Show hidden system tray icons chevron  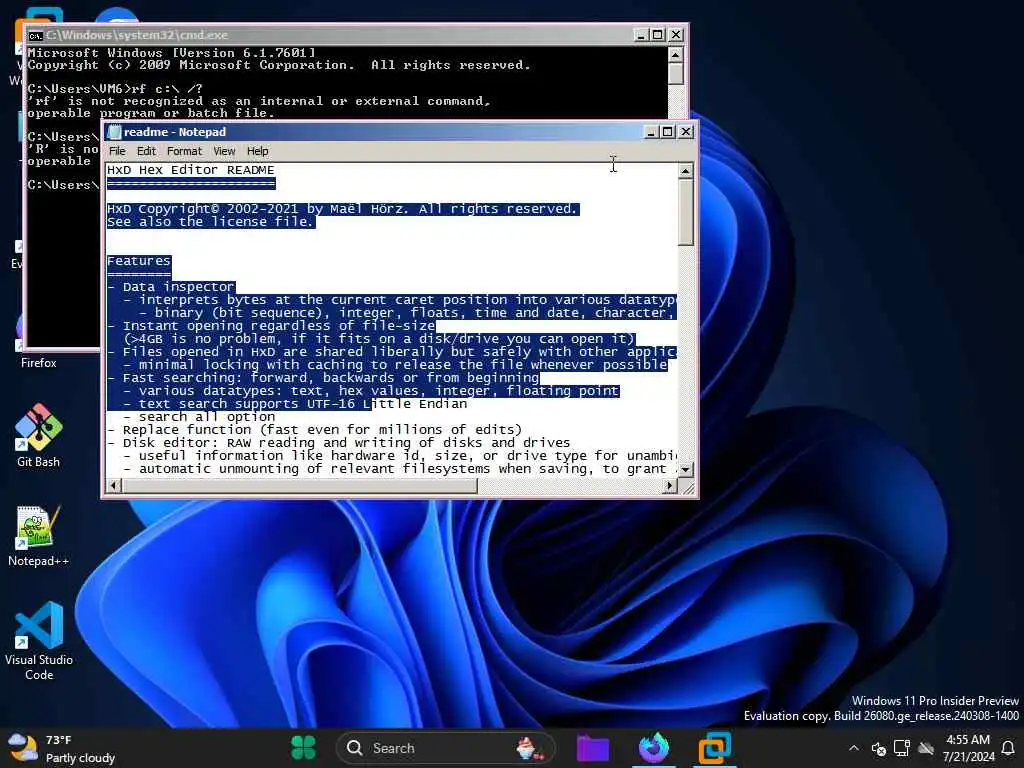[x=854, y=748]
